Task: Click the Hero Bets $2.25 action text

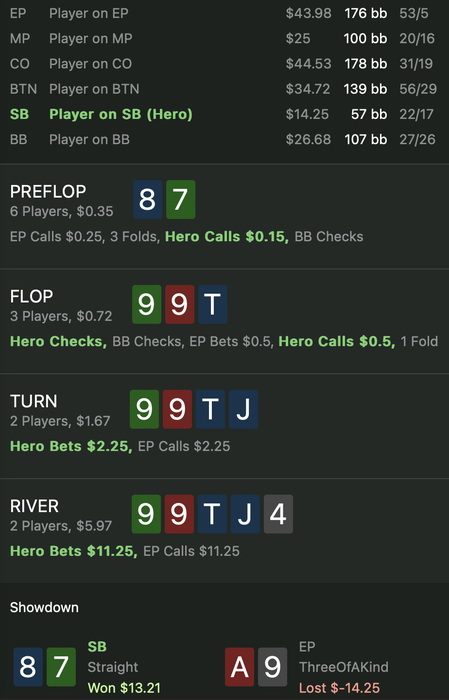Action: click(x=71, y=446)
